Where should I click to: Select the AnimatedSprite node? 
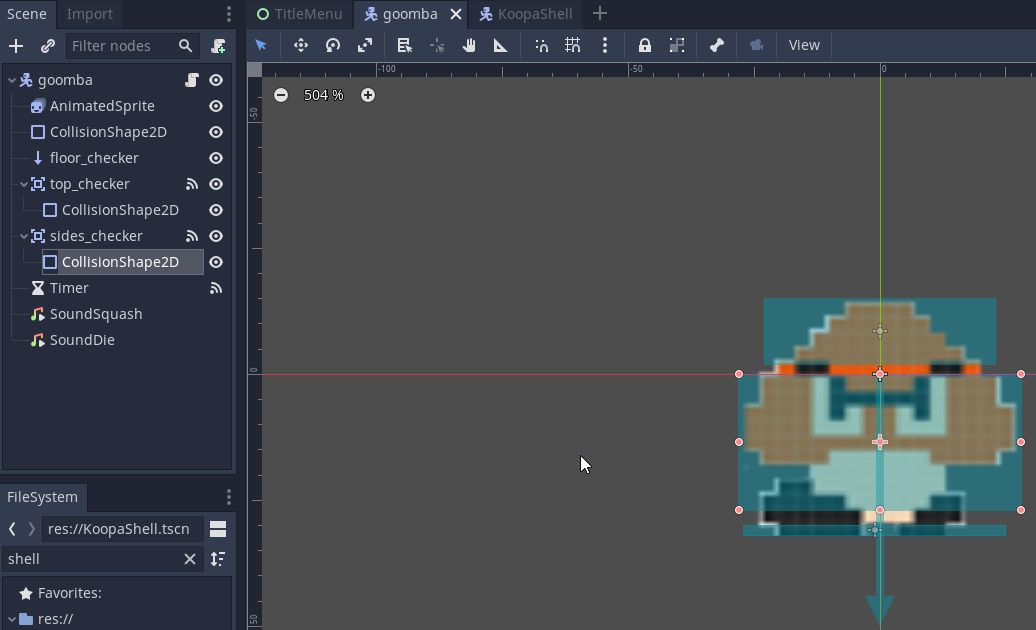(102, 106)
